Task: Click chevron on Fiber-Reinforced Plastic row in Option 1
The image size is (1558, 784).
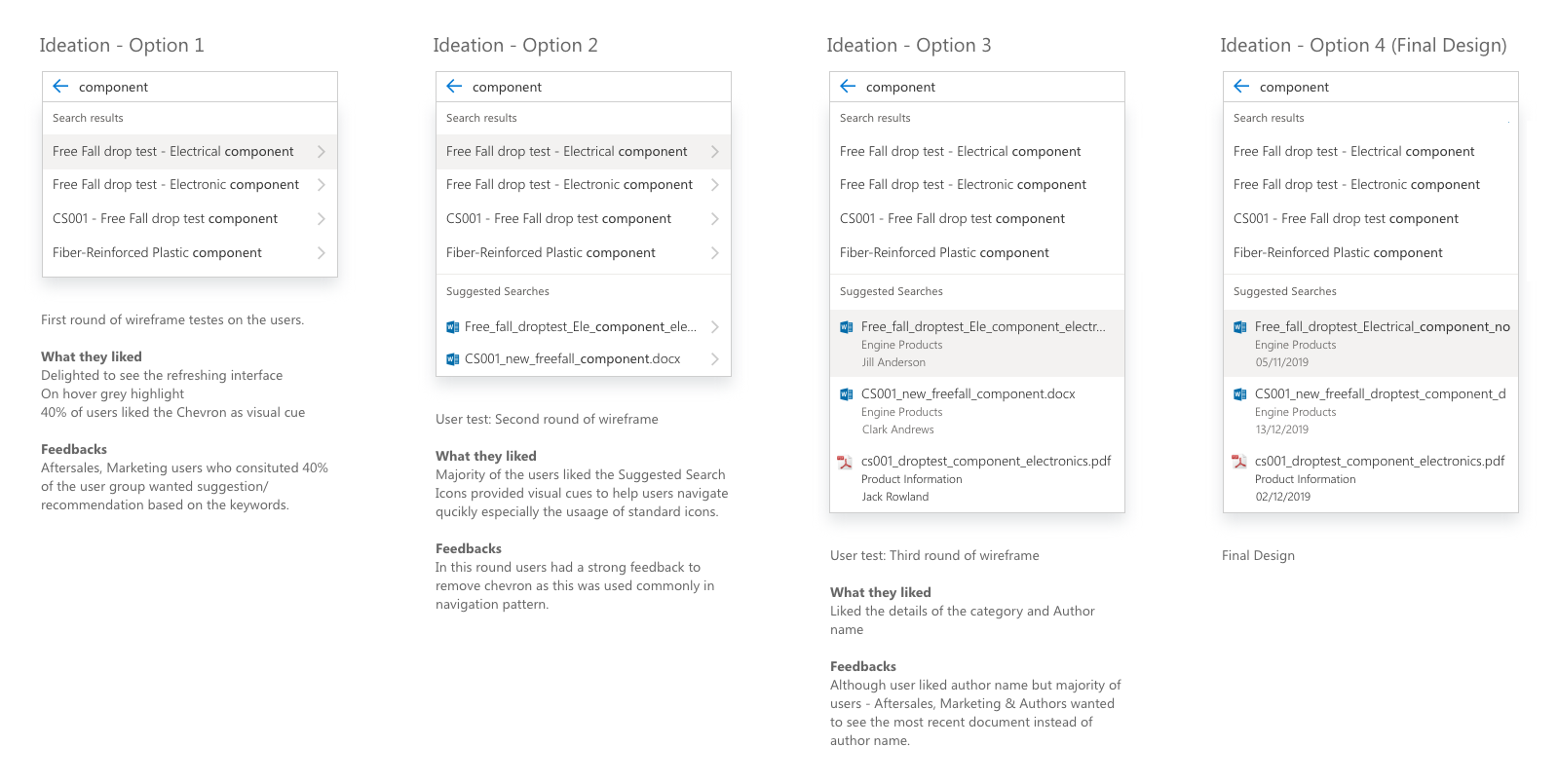Action: (322, 252)
